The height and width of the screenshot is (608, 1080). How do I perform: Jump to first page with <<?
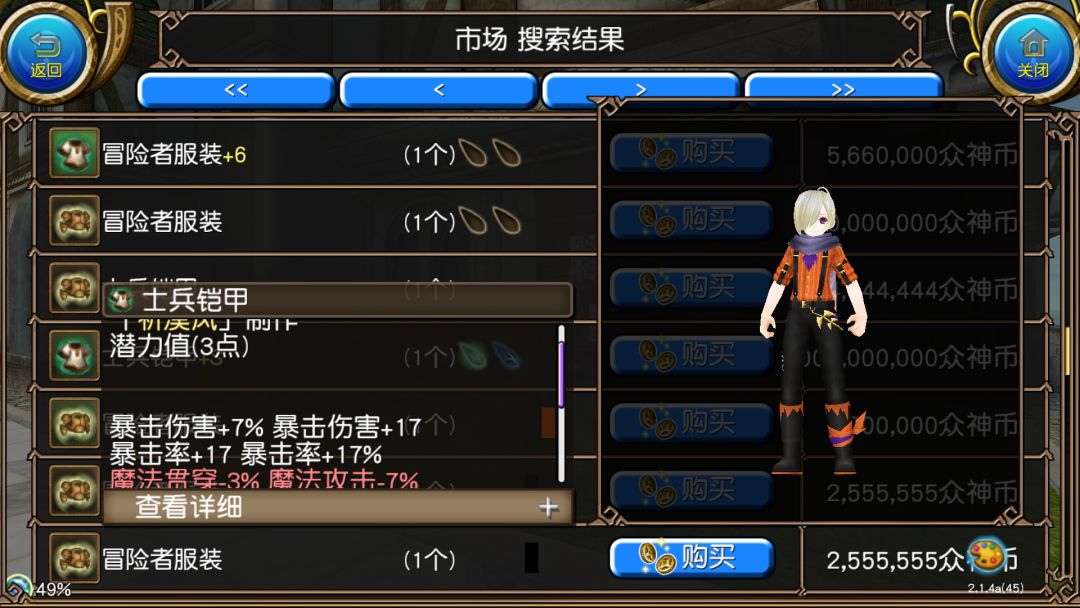coord(236,90)
